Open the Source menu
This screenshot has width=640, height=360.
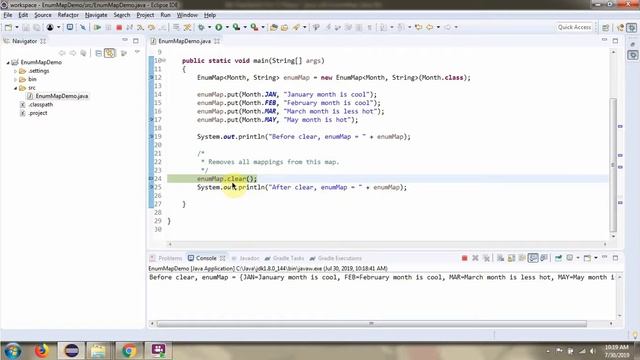coord(43,15)
